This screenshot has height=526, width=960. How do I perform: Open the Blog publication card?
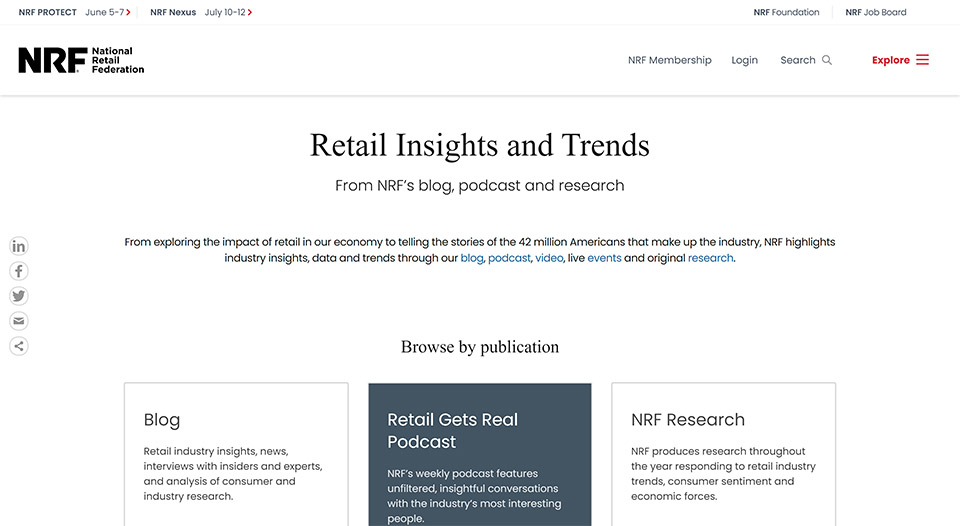click(236, 454)
